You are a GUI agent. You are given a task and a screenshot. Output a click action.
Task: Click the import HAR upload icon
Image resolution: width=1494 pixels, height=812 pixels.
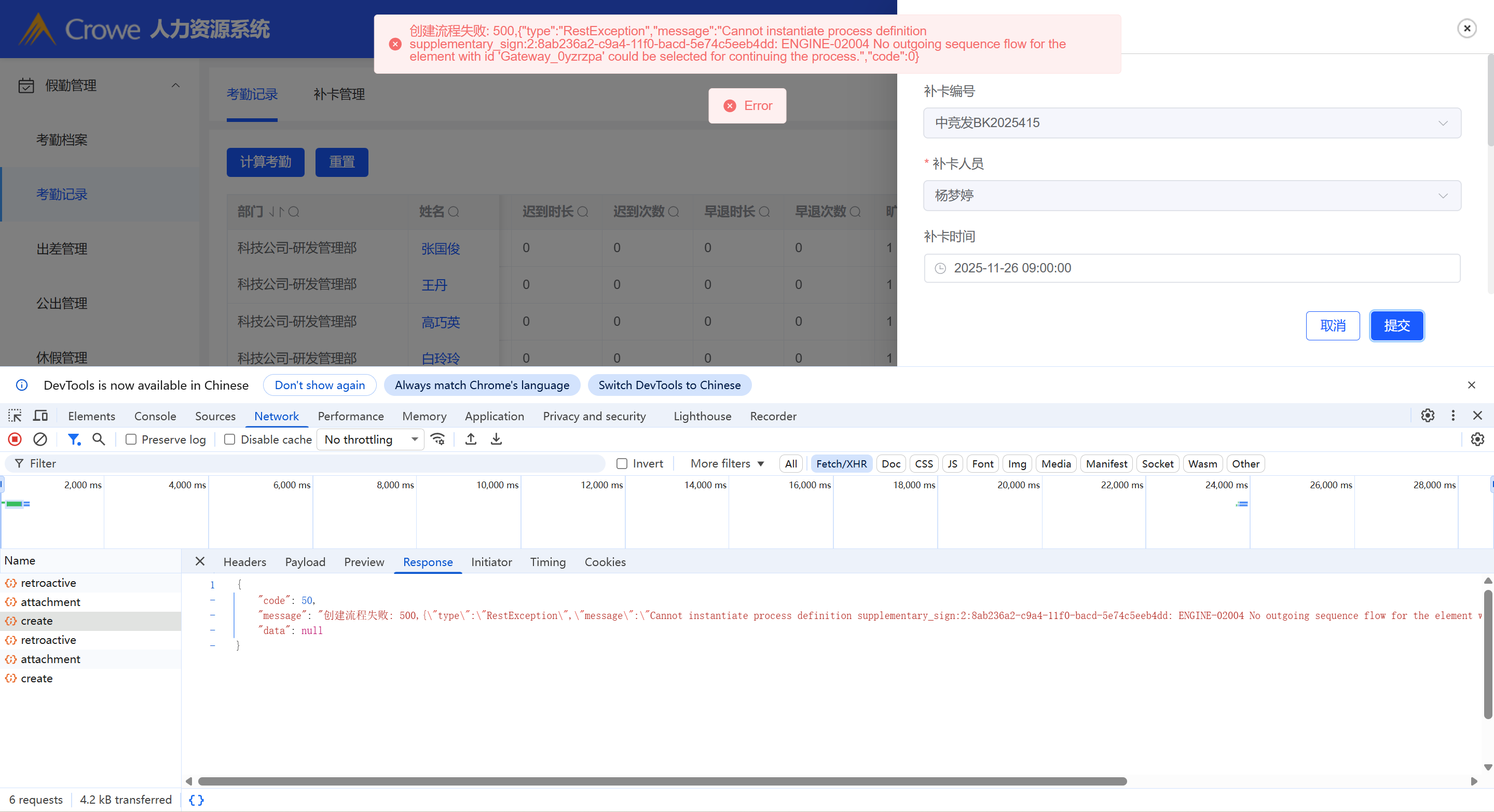471,439
